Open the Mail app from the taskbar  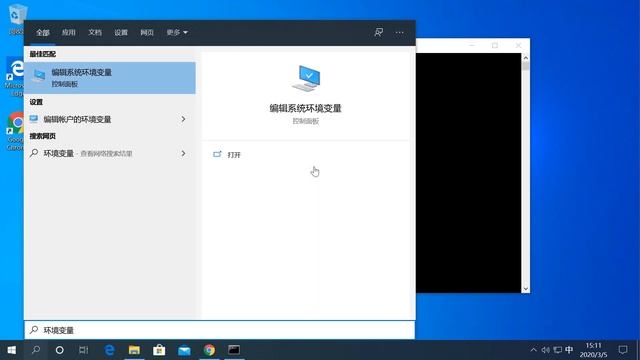click(x=184, y=350)
